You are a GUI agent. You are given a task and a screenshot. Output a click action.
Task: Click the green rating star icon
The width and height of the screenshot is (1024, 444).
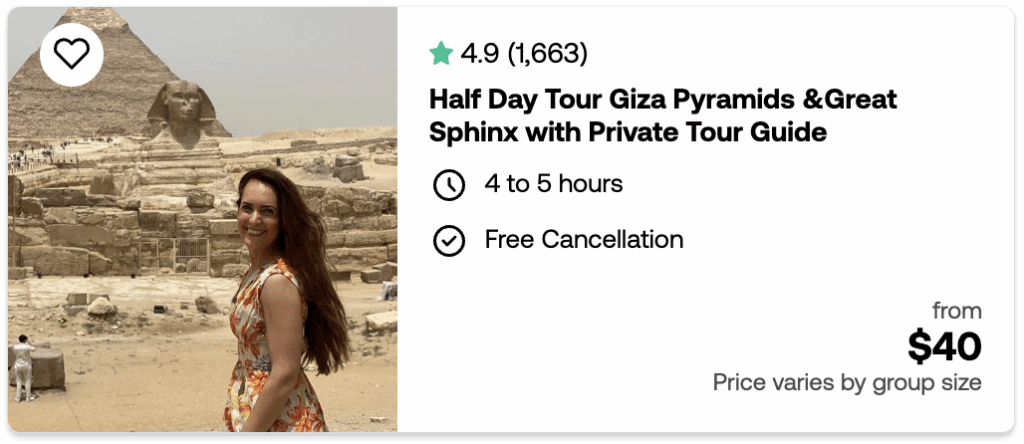441,53
